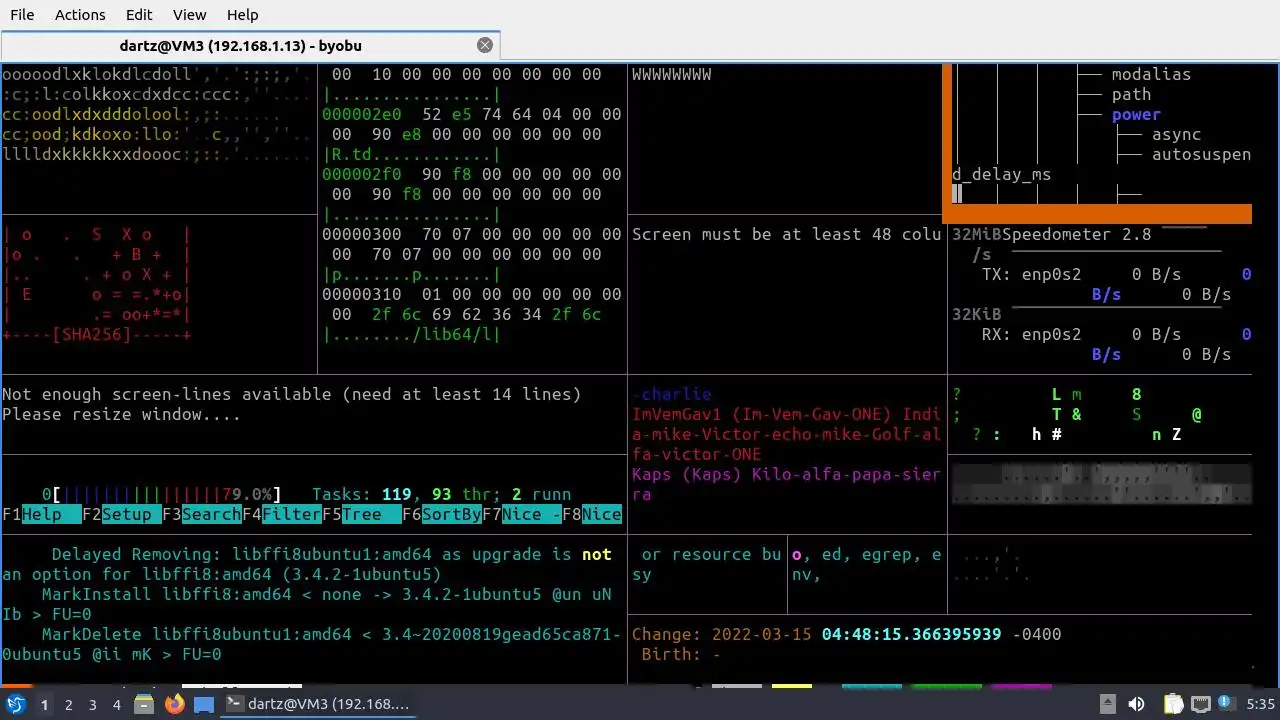Open the clipboard manager tray icon

click(1173, 704)
